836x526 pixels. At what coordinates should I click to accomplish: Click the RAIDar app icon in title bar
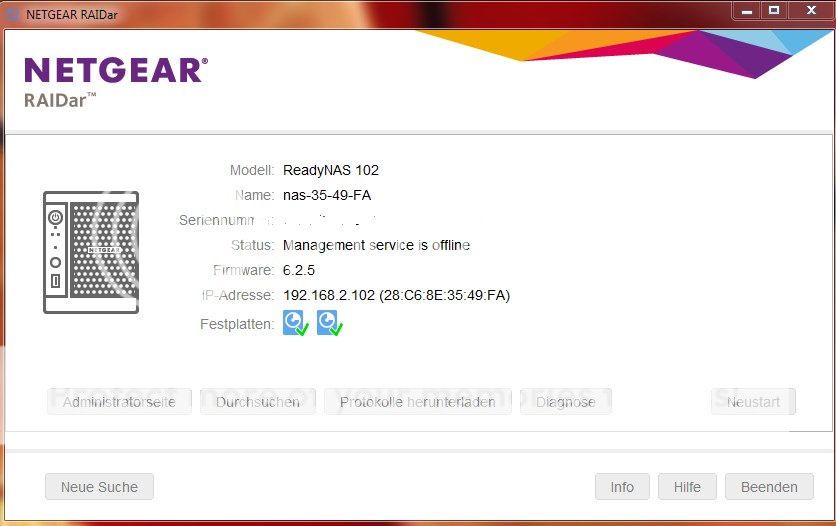click(x=13, y=13)
